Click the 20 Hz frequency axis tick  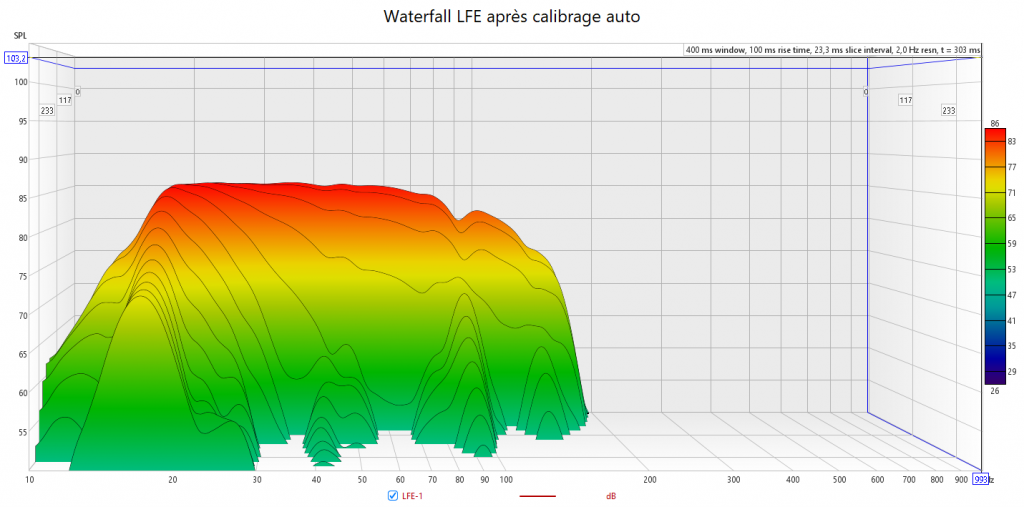point(173,480)
